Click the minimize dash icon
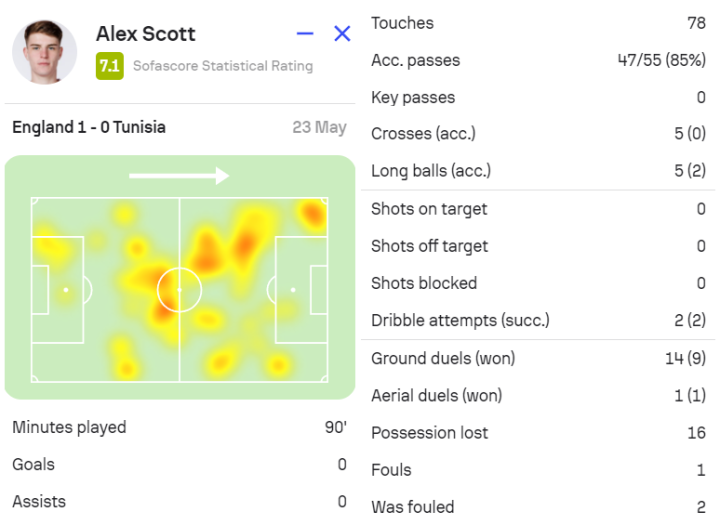The height and width of the screenshot is (525, 720). pyautogui.click(x=305, y=34)
